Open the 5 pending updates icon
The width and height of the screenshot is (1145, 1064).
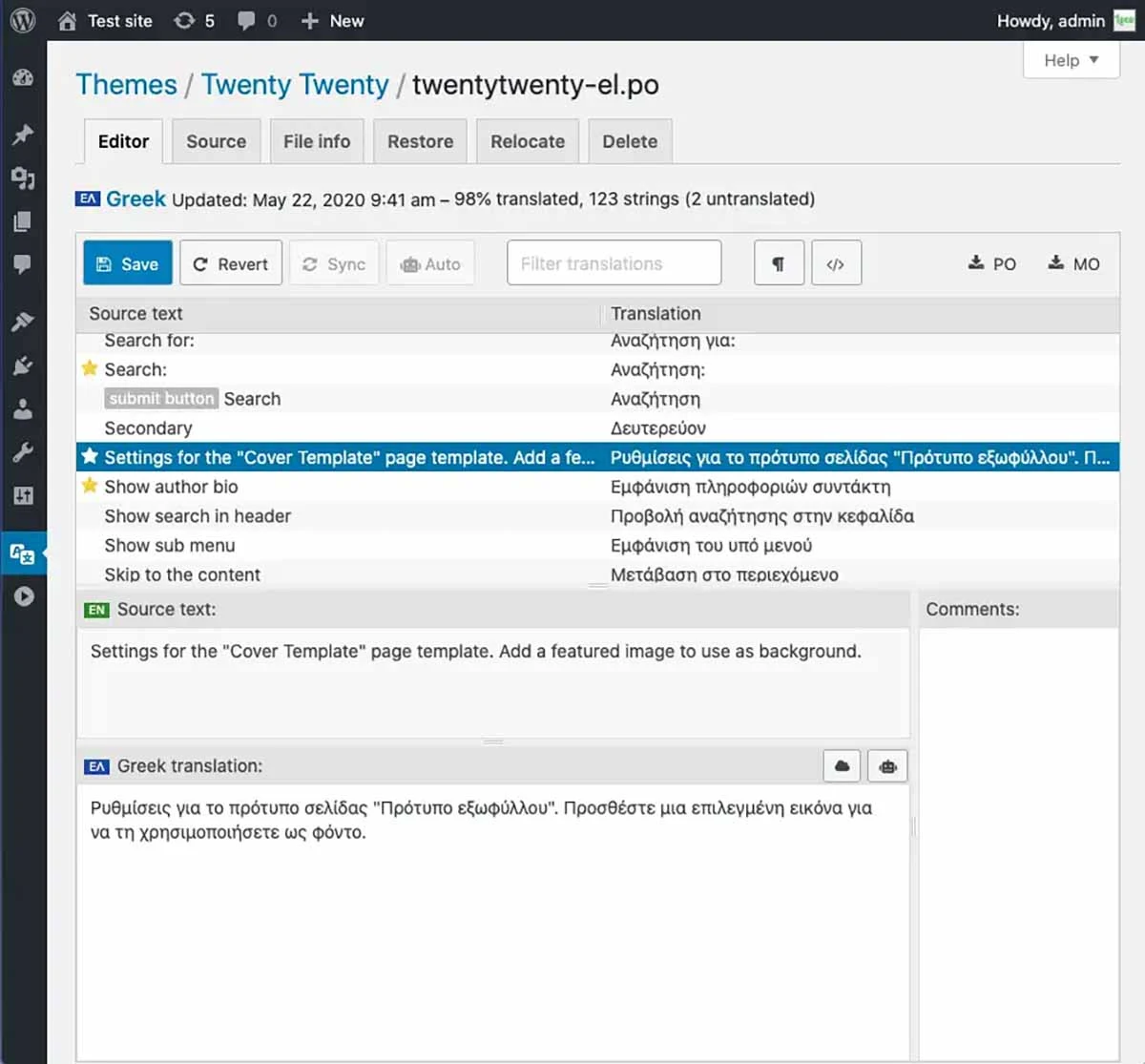pos(194,20)
